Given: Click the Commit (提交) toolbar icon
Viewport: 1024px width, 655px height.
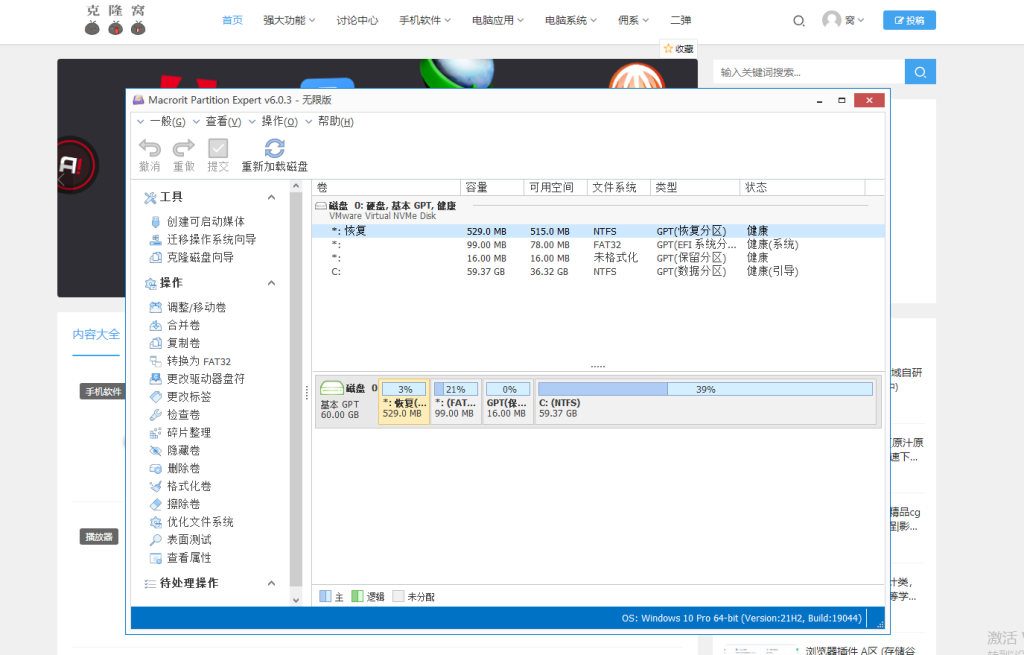Looking at the screenshot, I should click(218, 155).
